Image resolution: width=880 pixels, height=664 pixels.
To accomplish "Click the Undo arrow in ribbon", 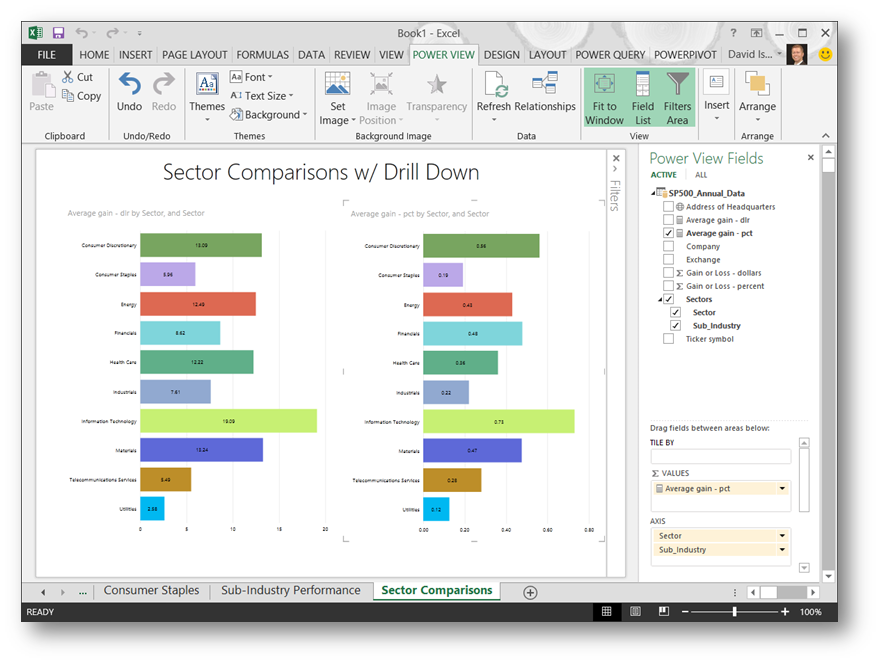I will point(130,84).
